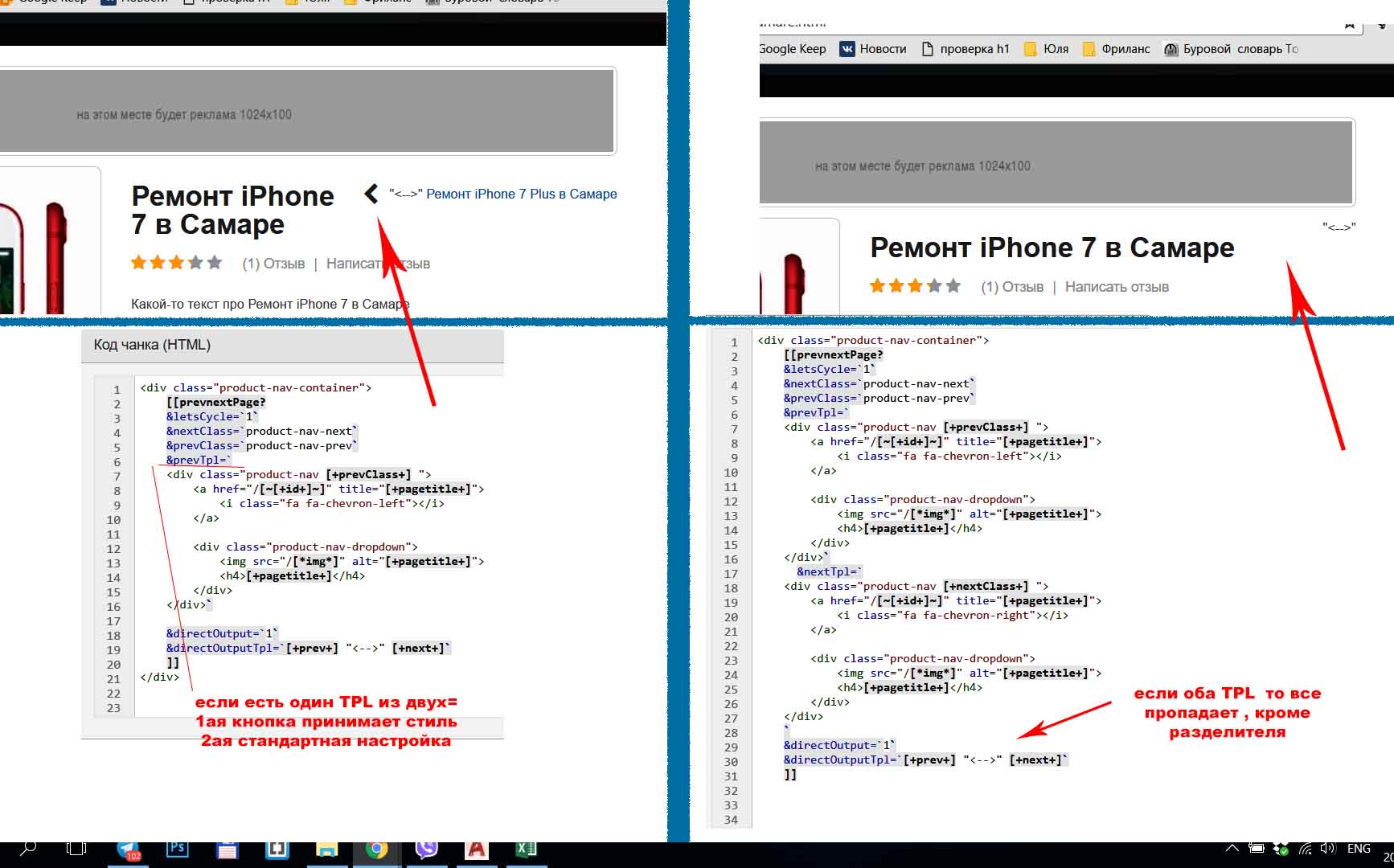This screenshot has width=1394, height=868.
Task: Click the star rating on the right page
Action: coord(915,286)
